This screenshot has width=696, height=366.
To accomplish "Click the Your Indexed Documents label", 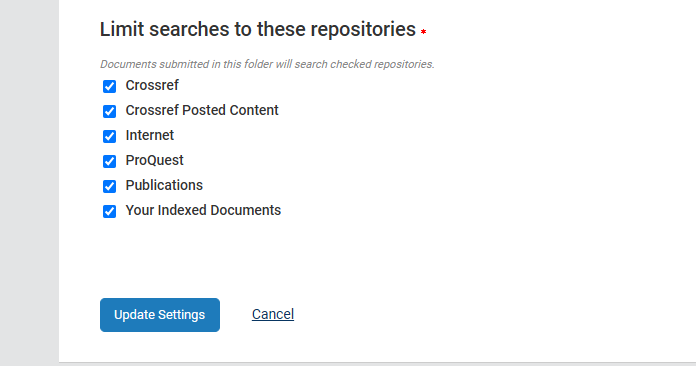I will (203, 210).
